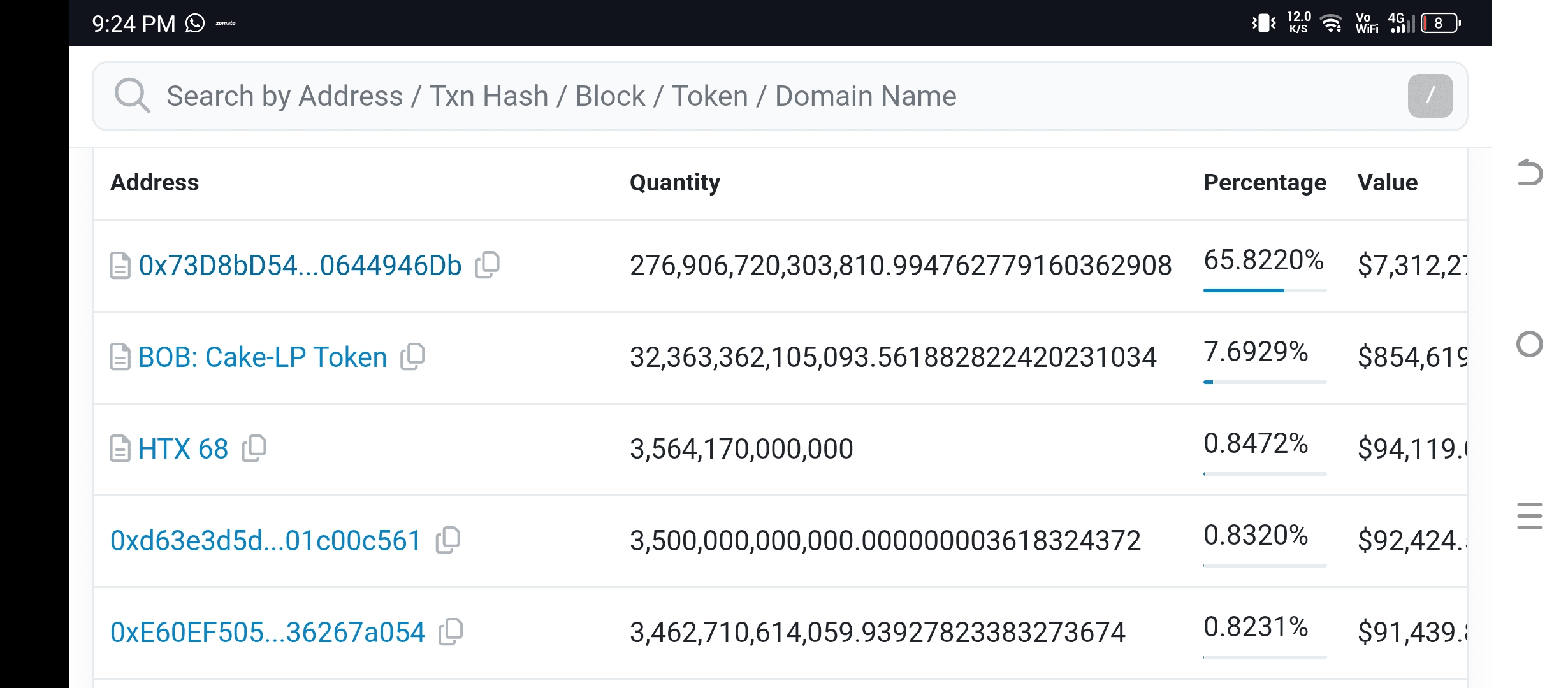Open the BOB: Cake-LP Token link
Viewport: 1568px width, 688px height.
click(263, 357)
